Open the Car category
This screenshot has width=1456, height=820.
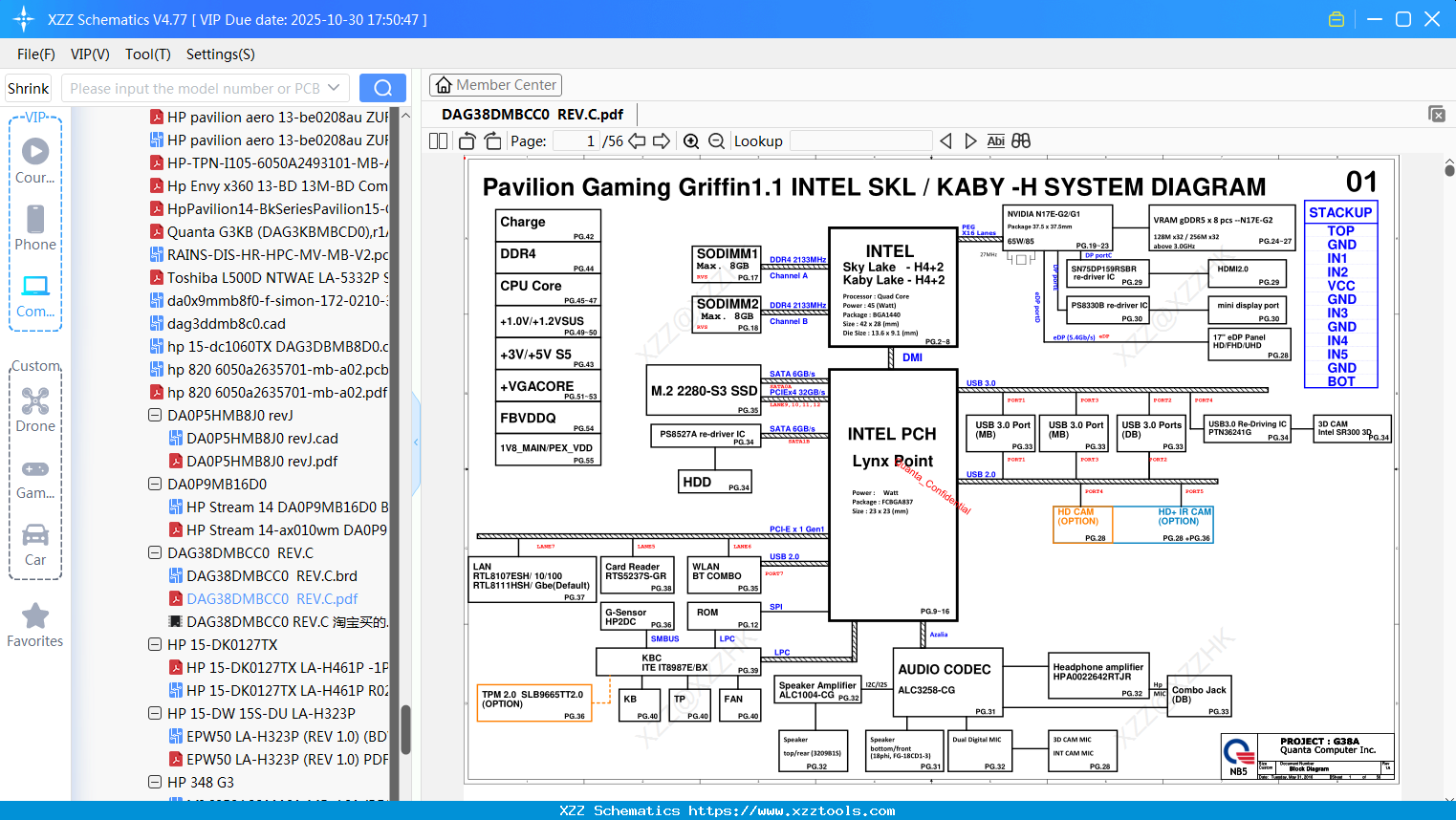pyautogui.click(x=35, y=545)
